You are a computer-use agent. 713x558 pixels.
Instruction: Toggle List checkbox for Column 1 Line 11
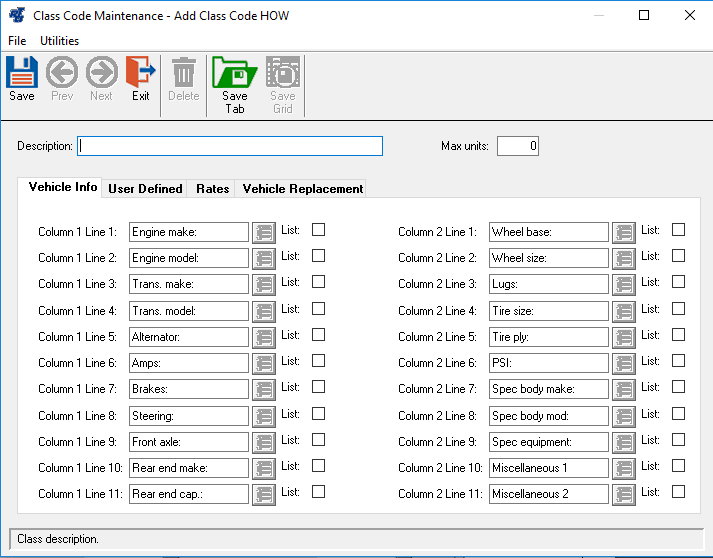319,492
